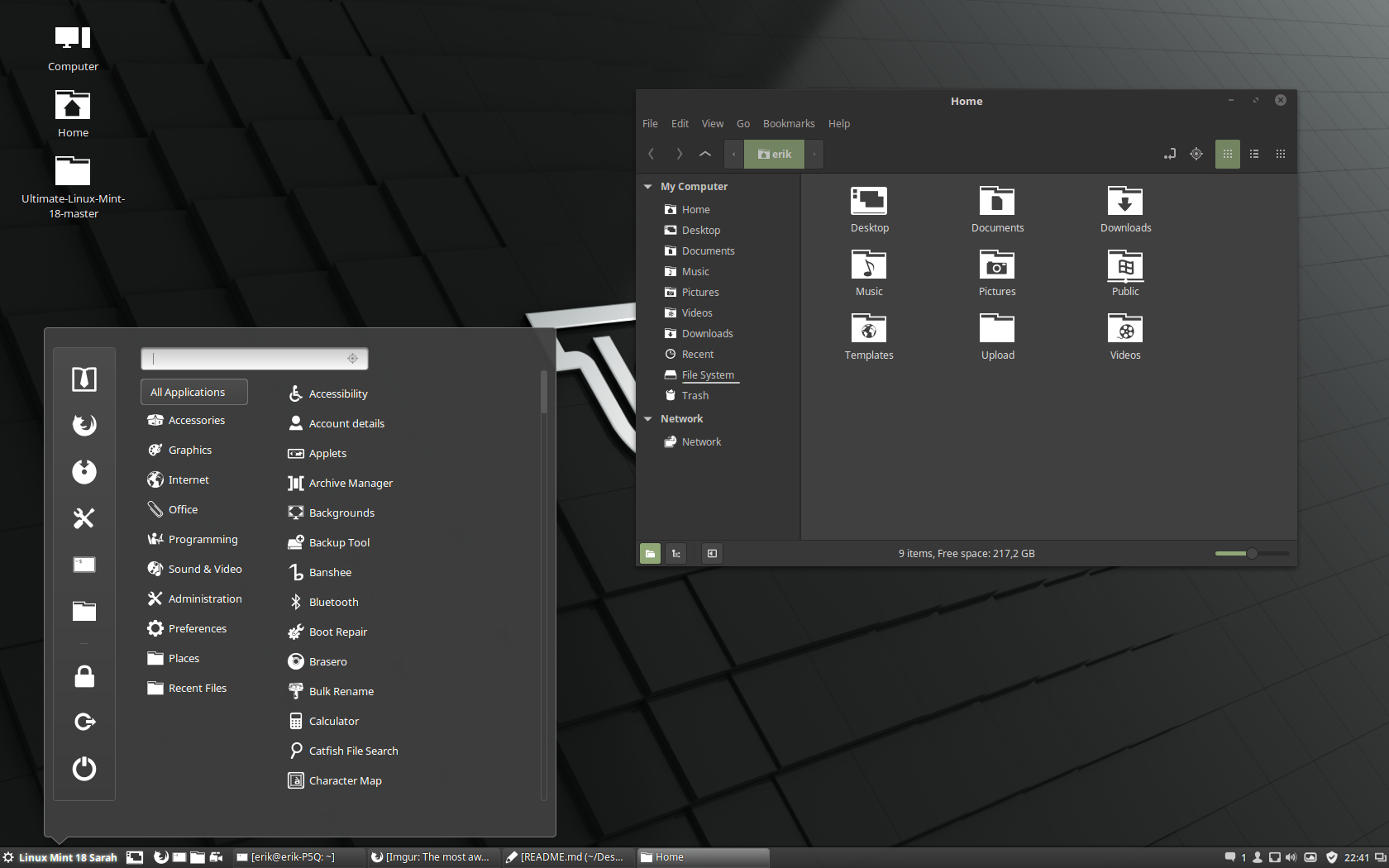Click the update shield icon in tray
This screenshot has width=1389, height=868.
(x=1331, y=857)
